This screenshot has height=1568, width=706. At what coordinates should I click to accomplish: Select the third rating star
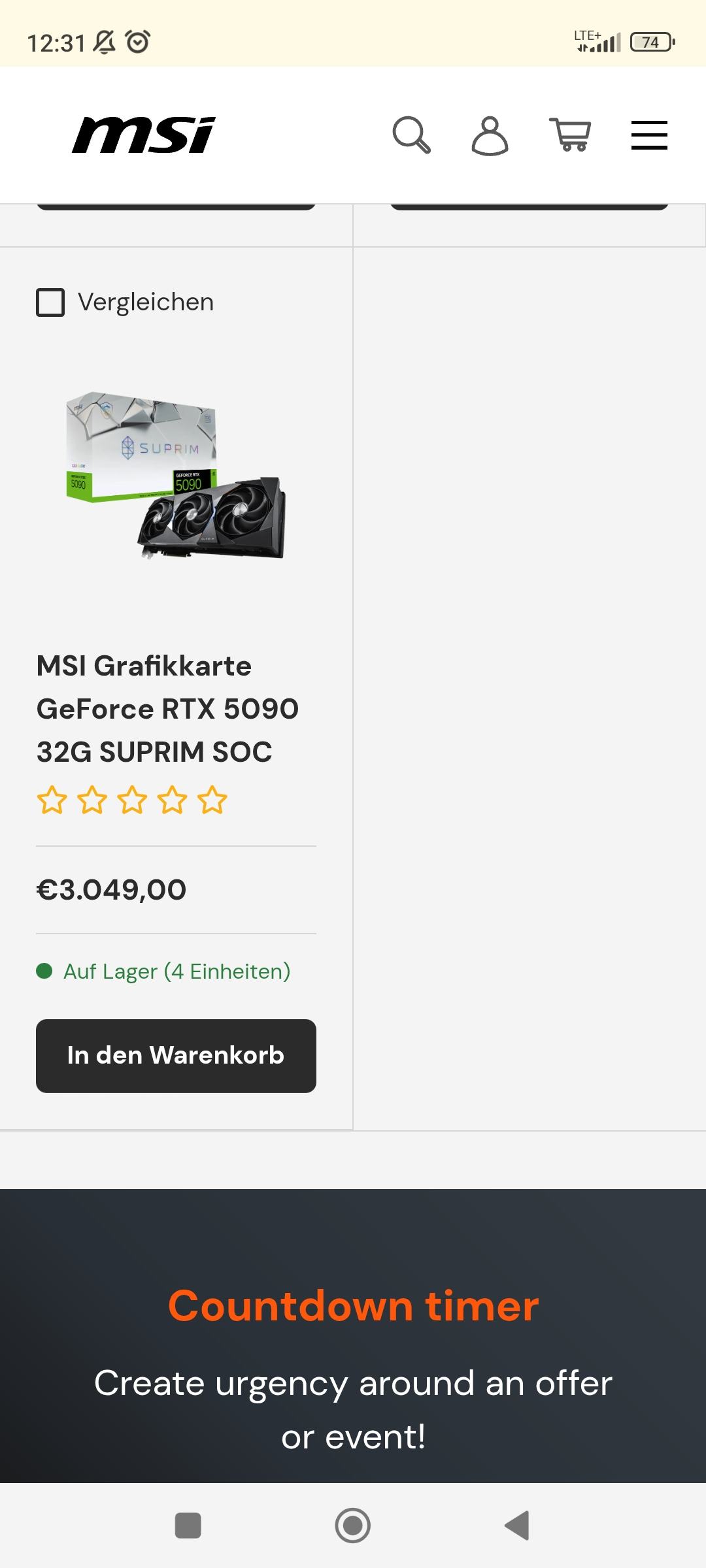tap(132, 800)
